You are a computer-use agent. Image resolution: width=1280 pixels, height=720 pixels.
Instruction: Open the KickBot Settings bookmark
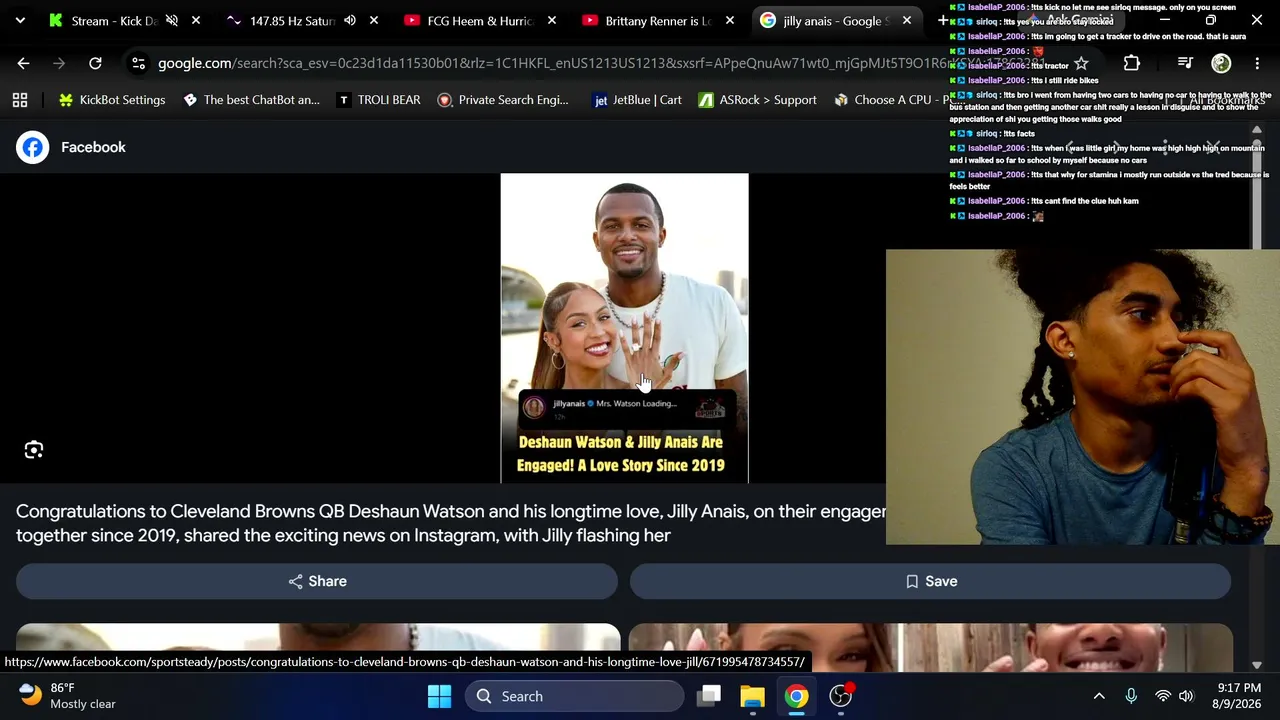coord(112,100)
